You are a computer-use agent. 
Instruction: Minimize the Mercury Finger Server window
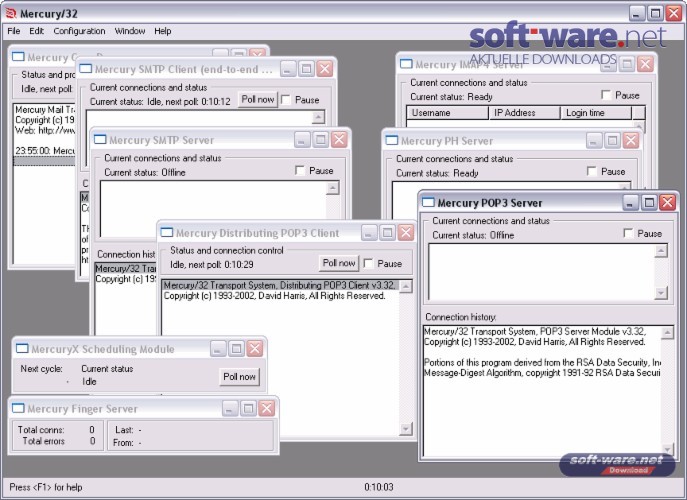tap(230, 408)
